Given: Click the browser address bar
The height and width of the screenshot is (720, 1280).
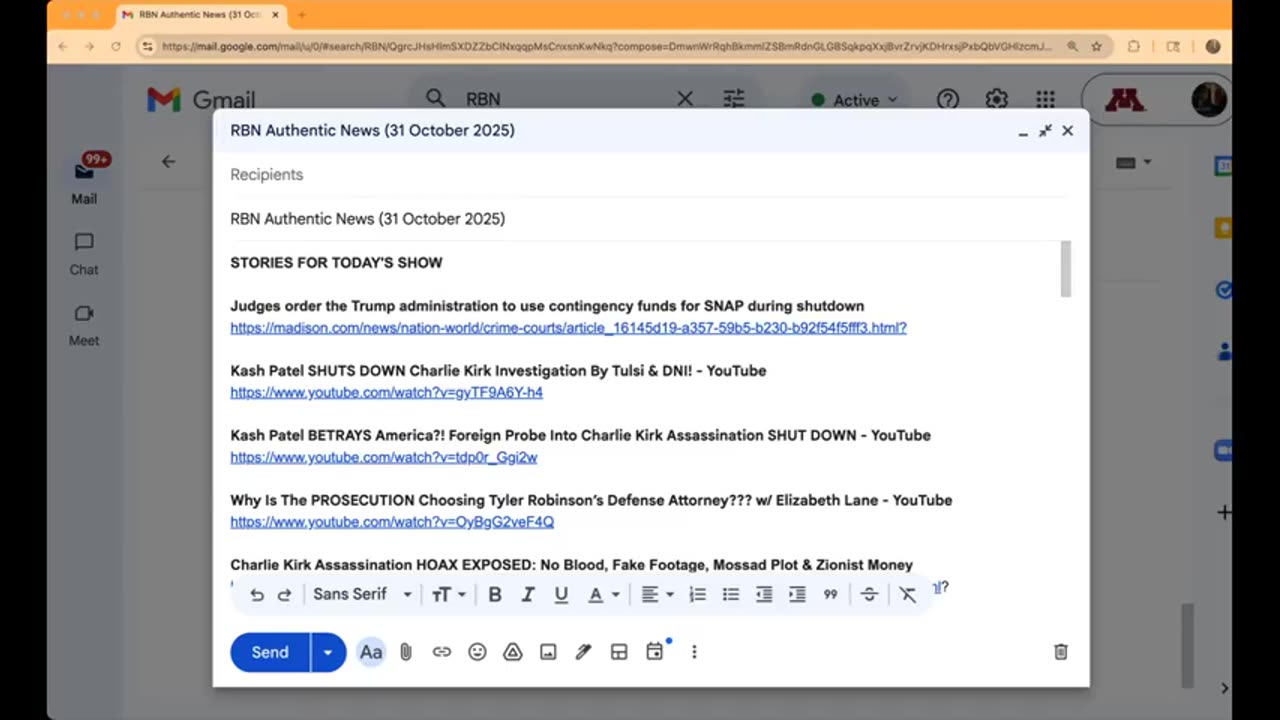Looking at the screenshot, I should pos(605,46).
